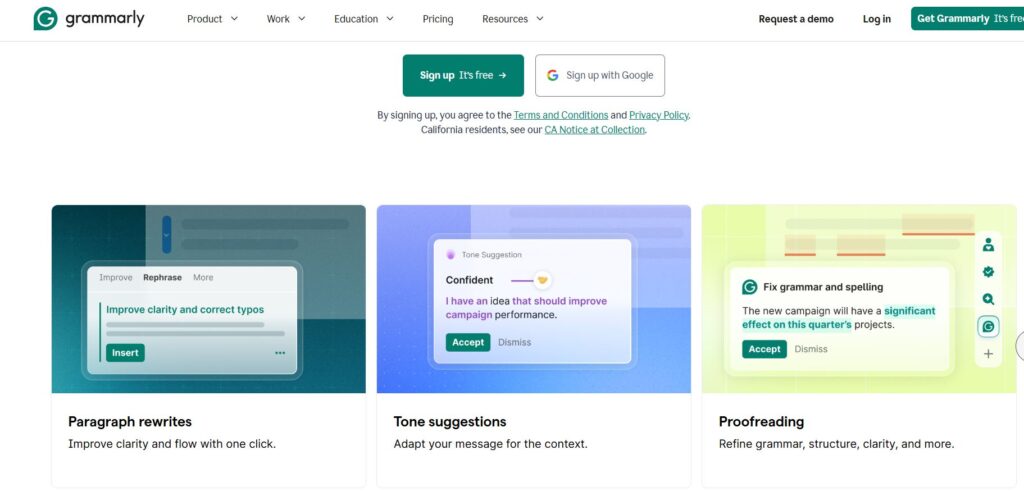The height and width of the screenshot is (491, 1024).
Task: Click the Proofreading illustration
Action: [859, 299]
